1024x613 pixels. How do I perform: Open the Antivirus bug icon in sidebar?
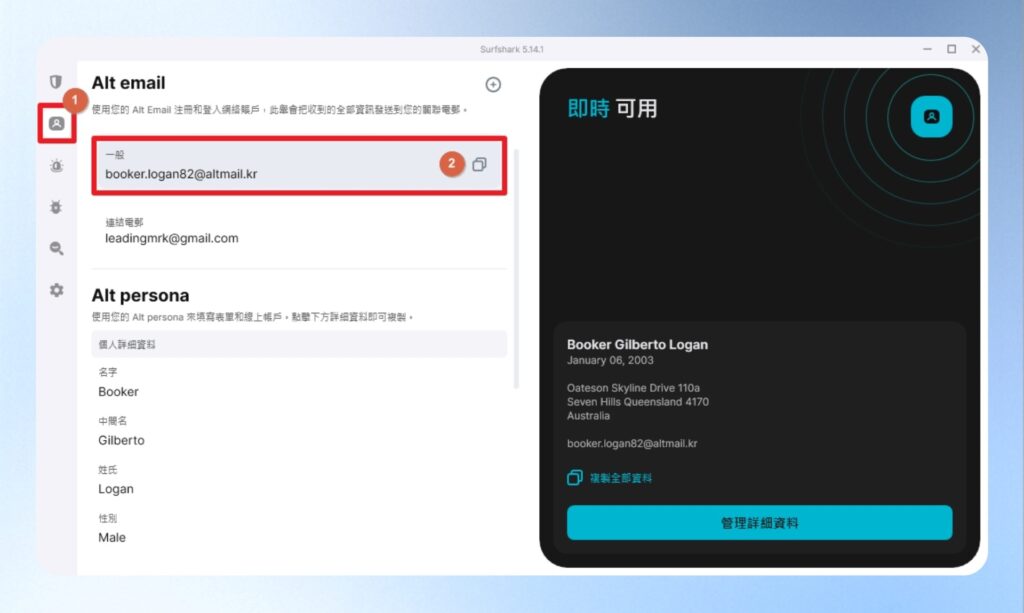56,208
